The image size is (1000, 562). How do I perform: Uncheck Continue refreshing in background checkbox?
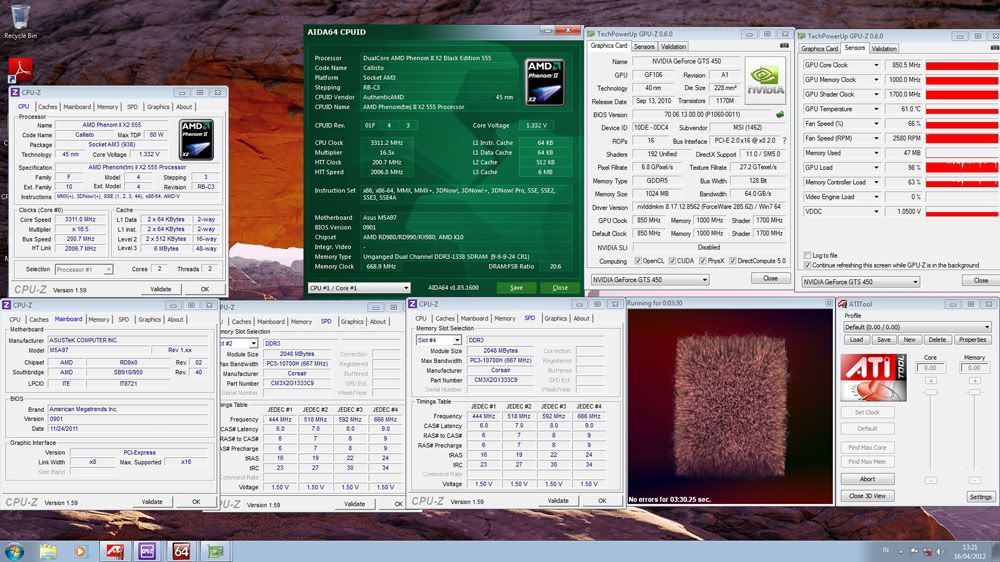pos(807,265)
